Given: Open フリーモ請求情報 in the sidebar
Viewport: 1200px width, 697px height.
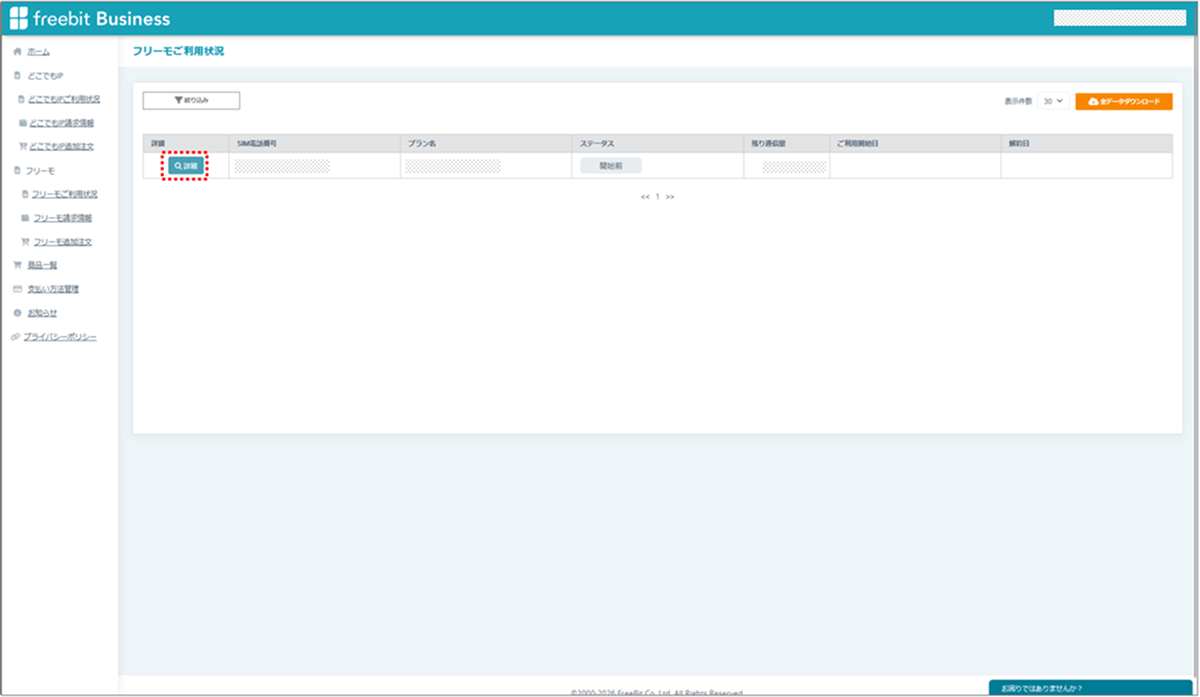Looking at the screenshot, I should click(x=63, y=218).
